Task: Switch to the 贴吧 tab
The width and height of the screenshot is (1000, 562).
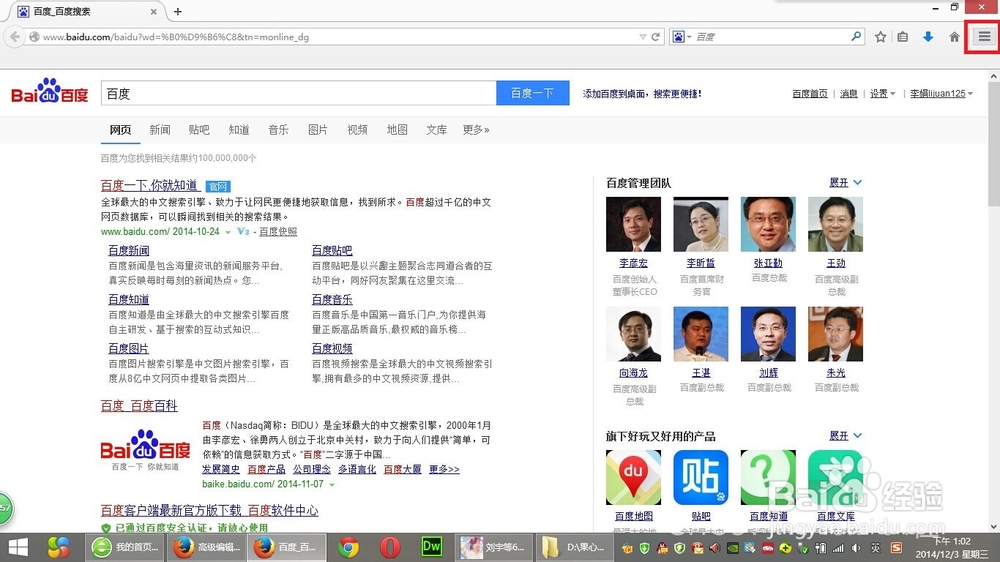Action: tap(199, 130)
